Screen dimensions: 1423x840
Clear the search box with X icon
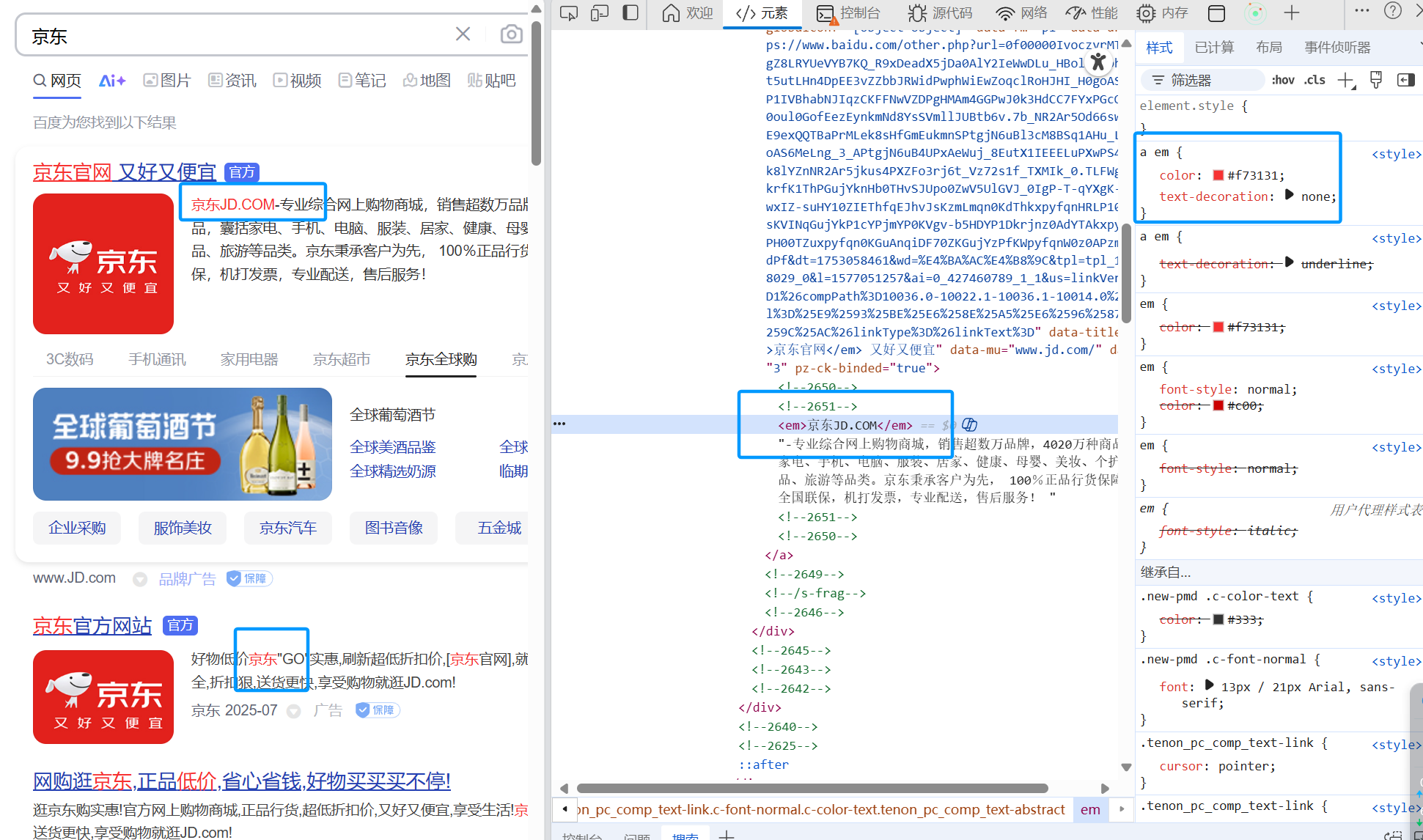pyautogui.click(x=463, y=34)
